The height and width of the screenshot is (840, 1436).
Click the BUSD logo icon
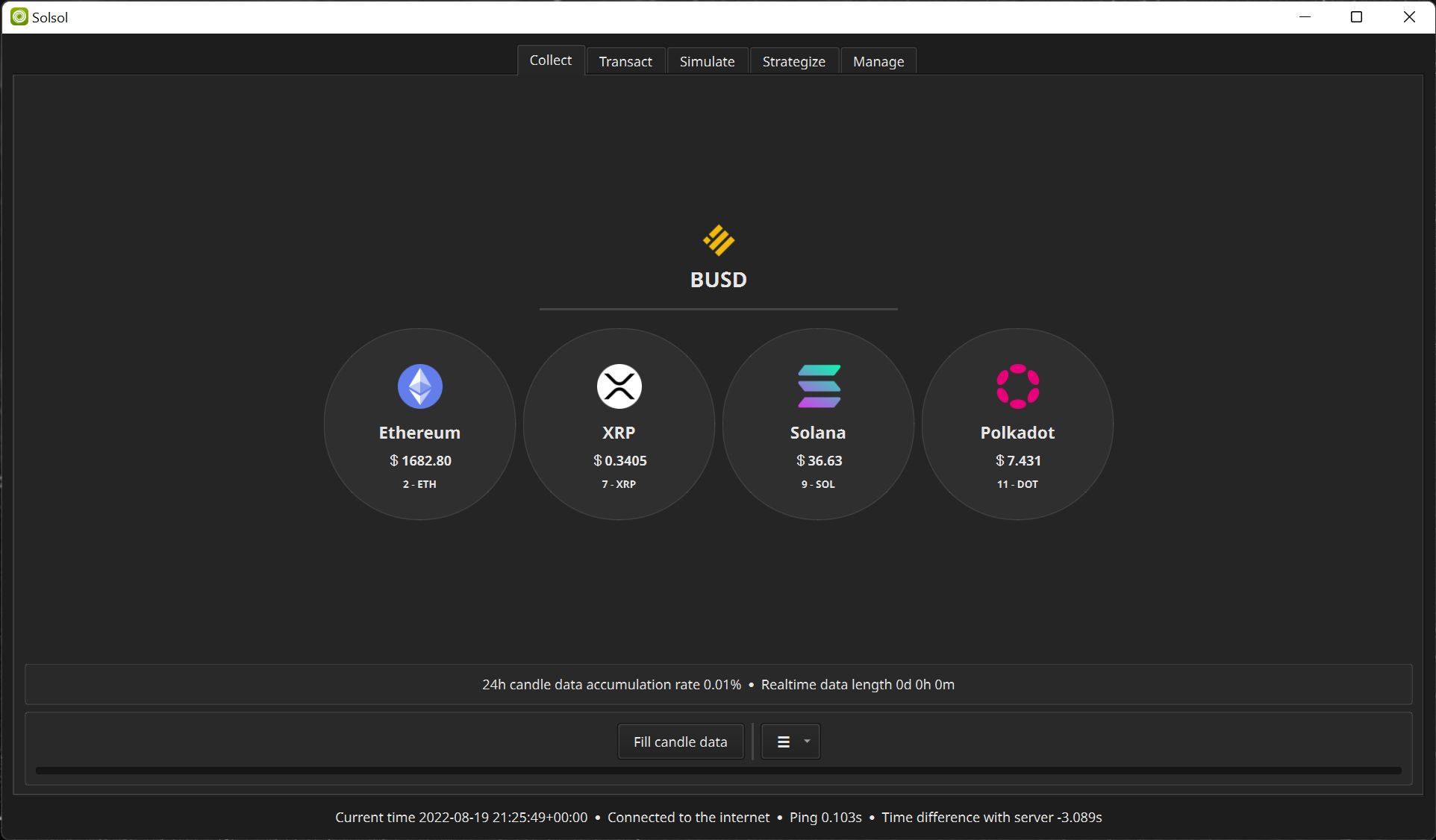coord(719,240)
